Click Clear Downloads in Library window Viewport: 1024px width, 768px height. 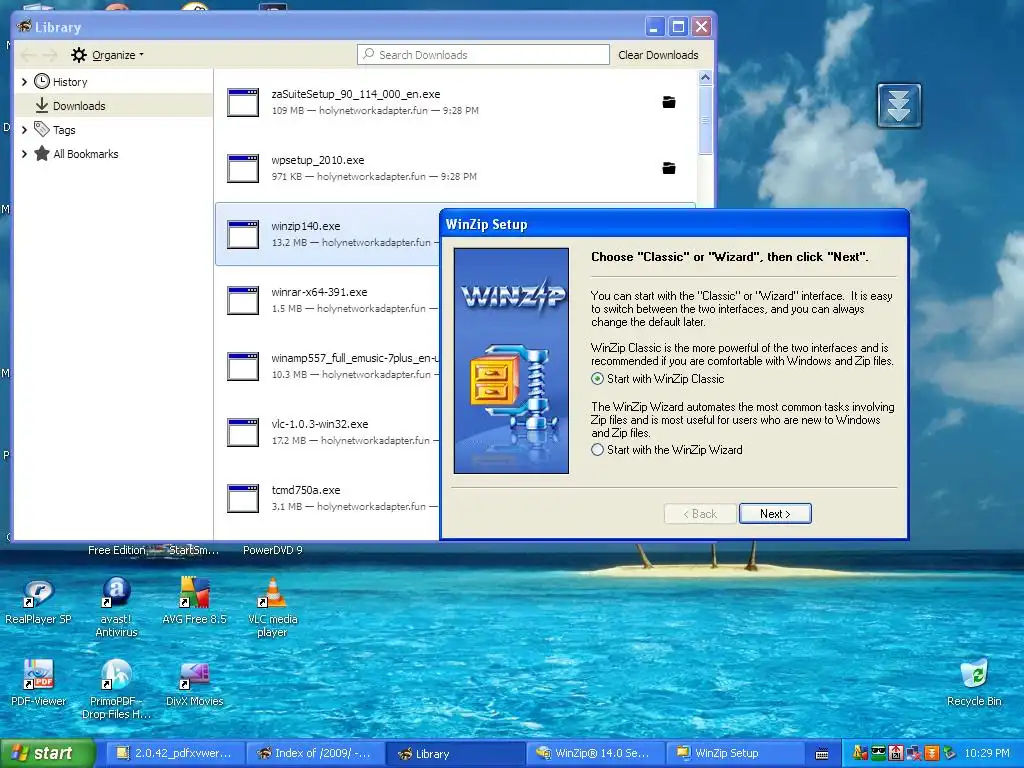[658, 55]
